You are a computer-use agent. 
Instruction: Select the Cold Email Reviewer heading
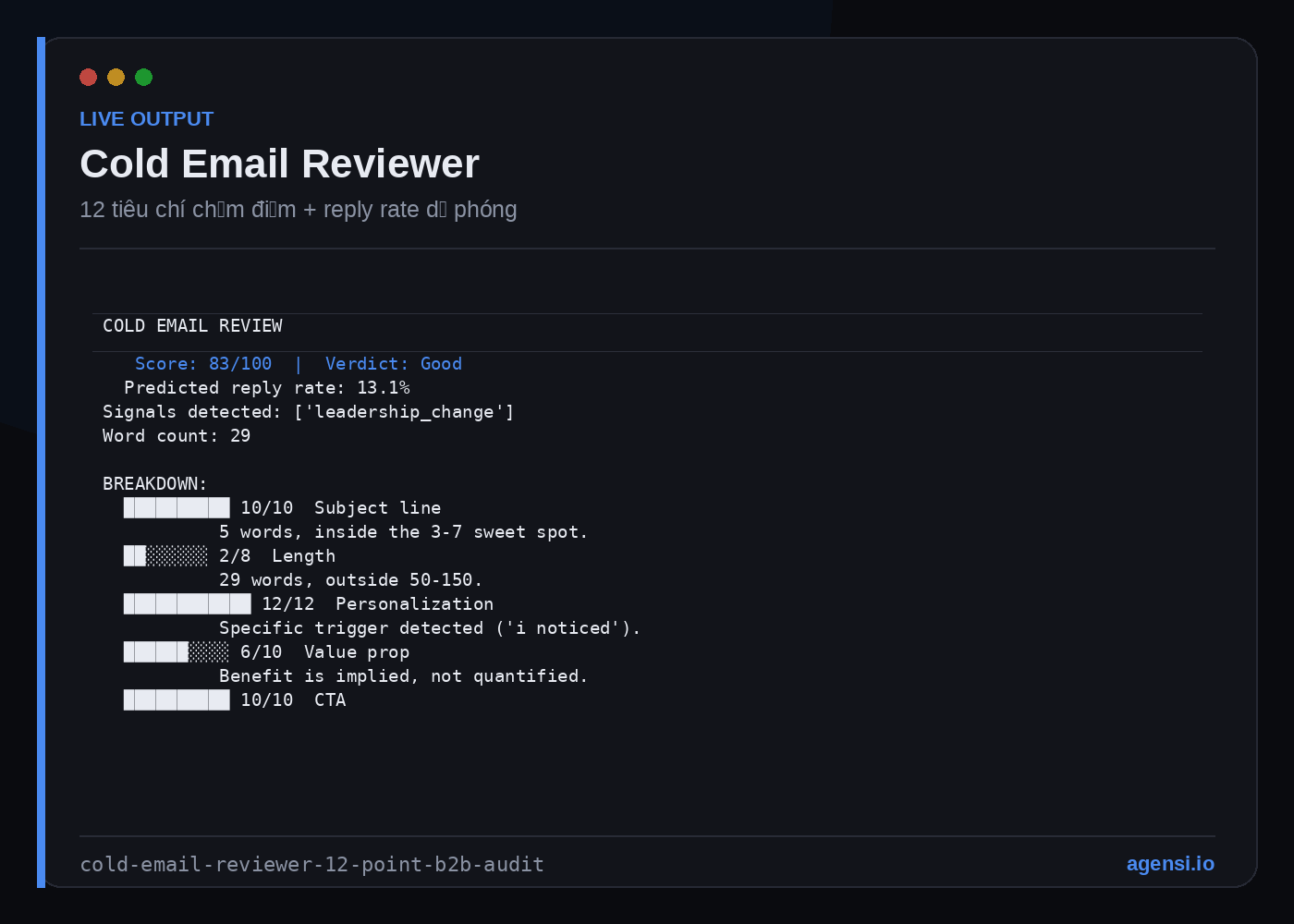pos(279,164)
